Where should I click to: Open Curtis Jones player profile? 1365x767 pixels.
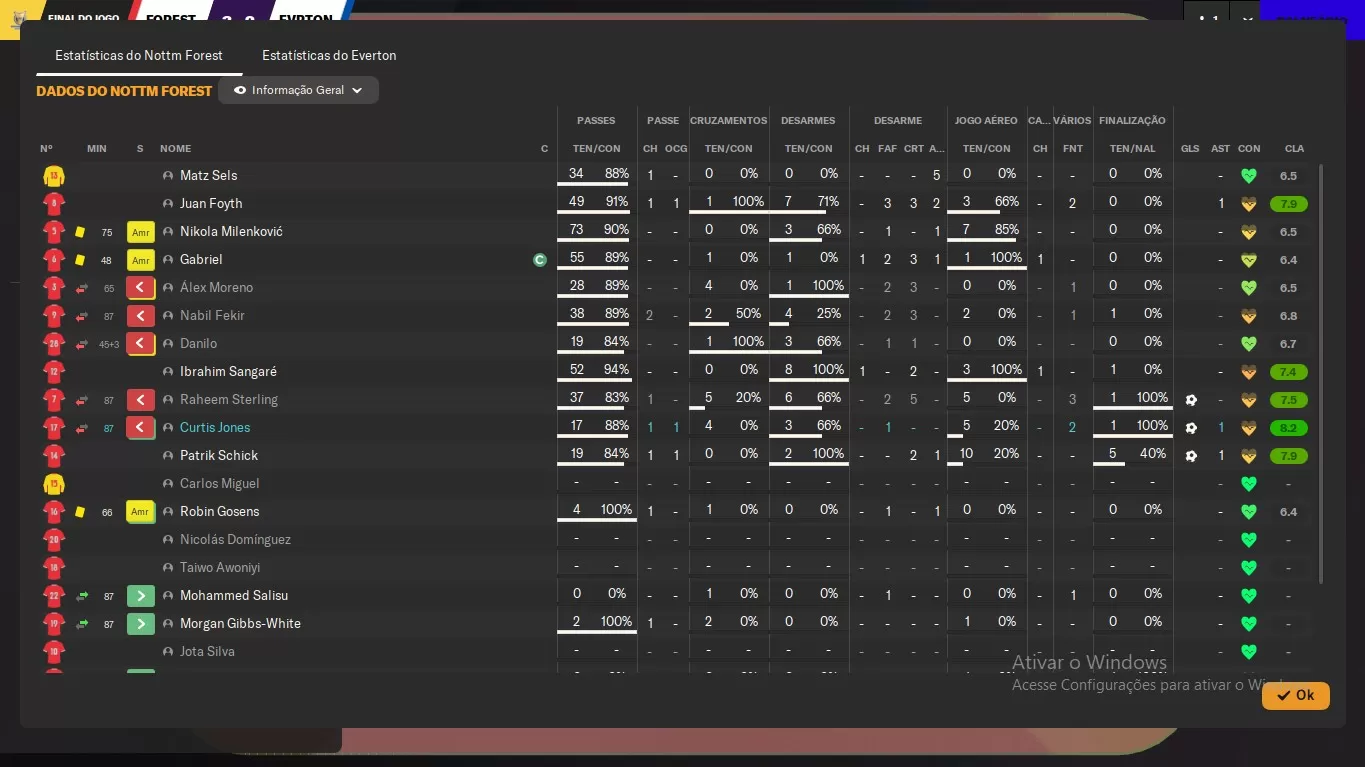point(215,428)
